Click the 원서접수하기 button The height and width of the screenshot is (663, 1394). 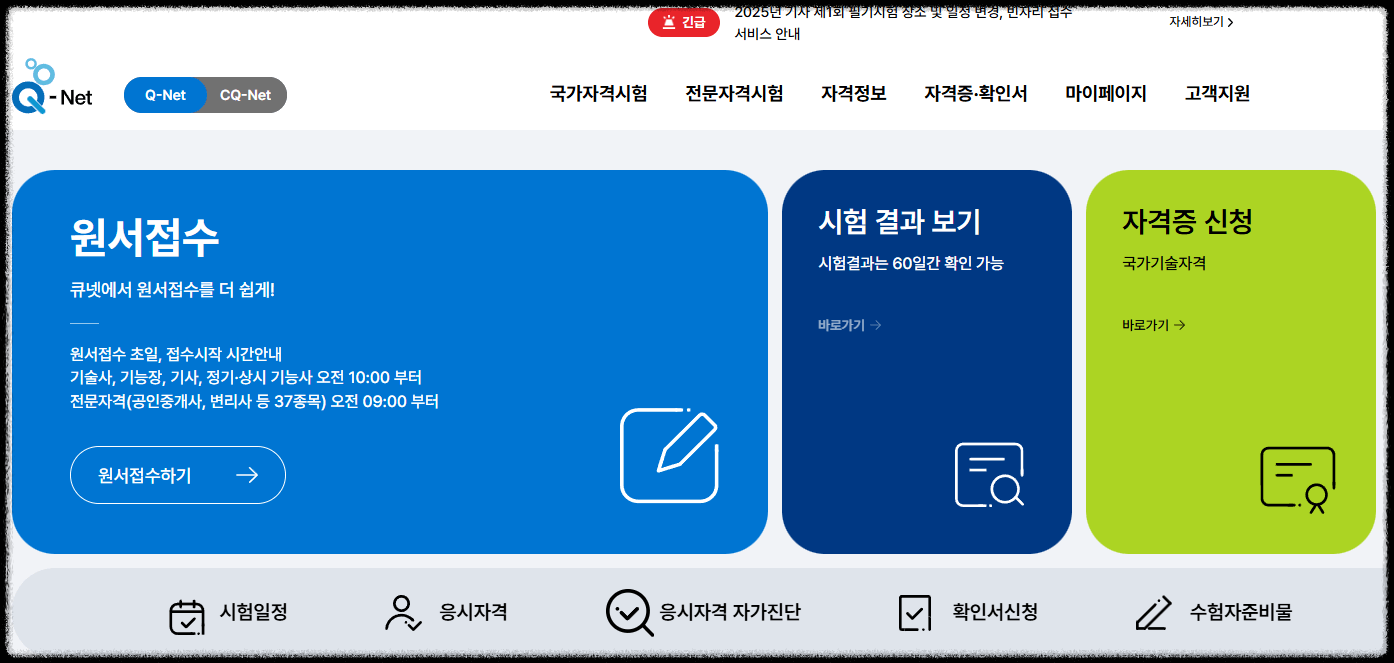tap(177, 475)
